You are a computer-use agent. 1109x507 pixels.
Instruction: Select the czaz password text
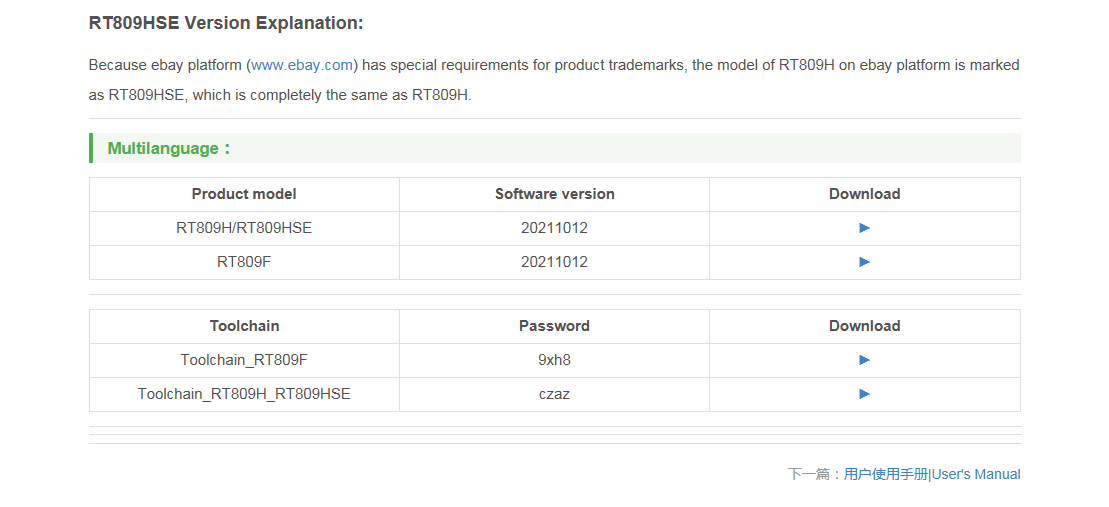click(x=554, y=394)
